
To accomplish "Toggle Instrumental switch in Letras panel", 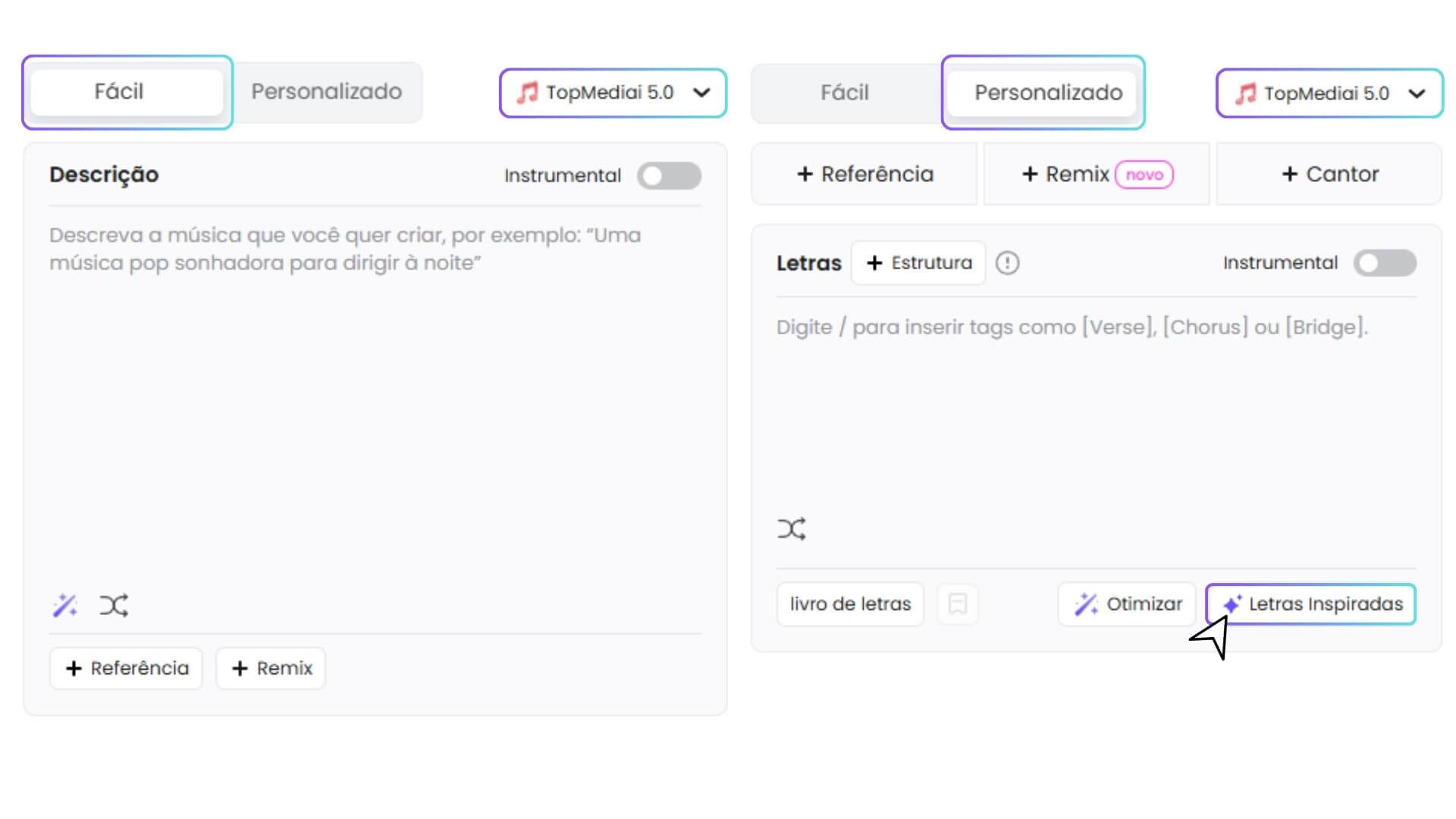I will point(1385,263).
